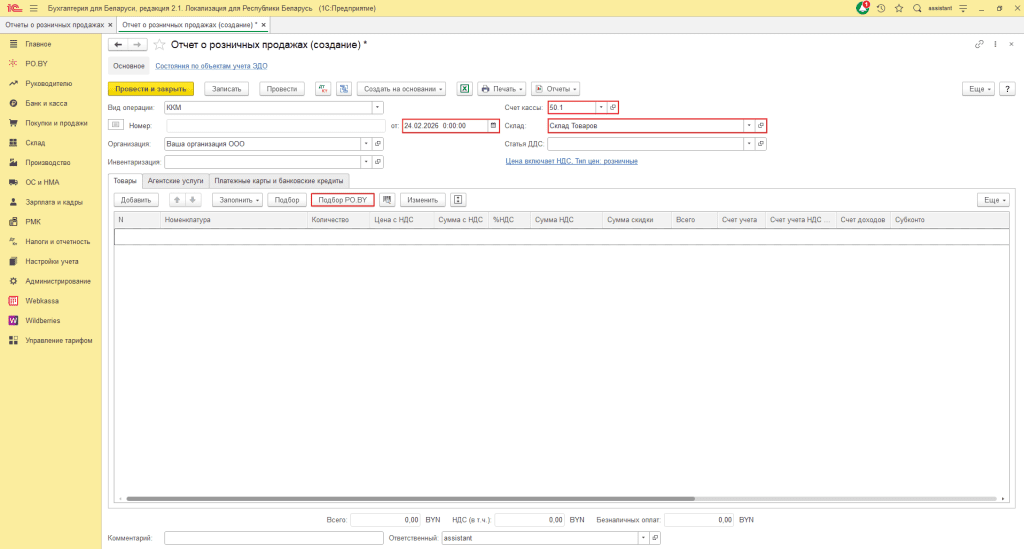
Task: Open Банк и касса section
Action: (x=46, y=103)
